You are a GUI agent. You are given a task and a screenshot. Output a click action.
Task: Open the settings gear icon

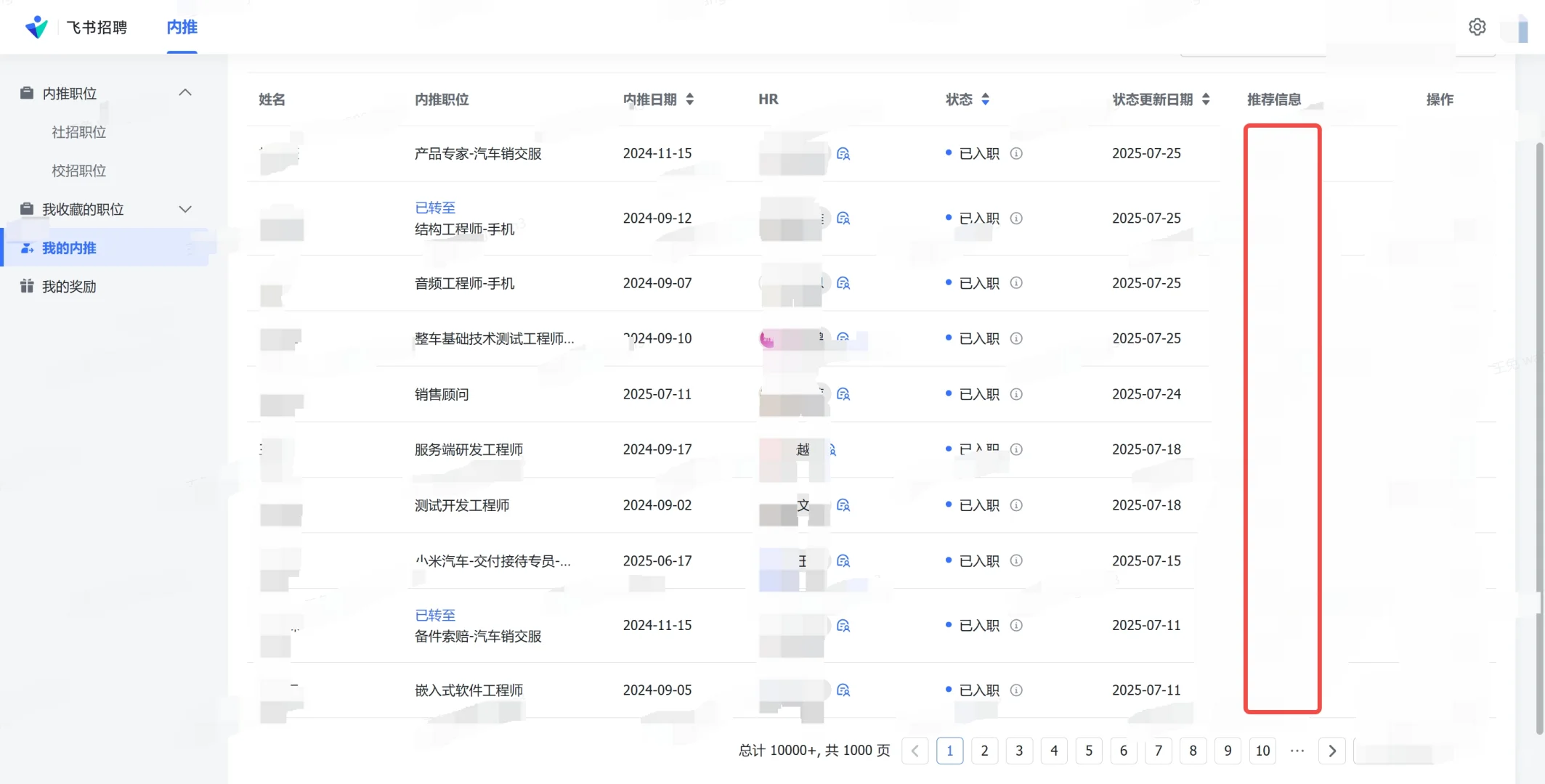point(1477,27)
